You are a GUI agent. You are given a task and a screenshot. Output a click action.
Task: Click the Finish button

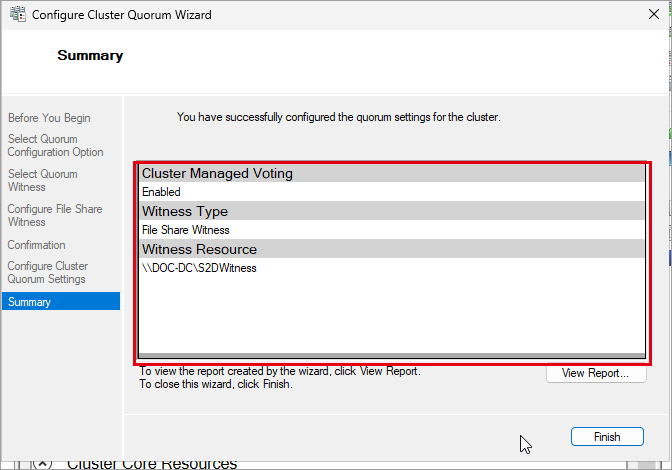pyautogui.click(x=607, y=437)
